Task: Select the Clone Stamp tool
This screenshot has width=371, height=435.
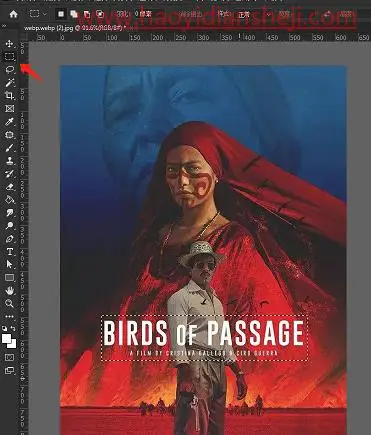Action: [9, 161]
